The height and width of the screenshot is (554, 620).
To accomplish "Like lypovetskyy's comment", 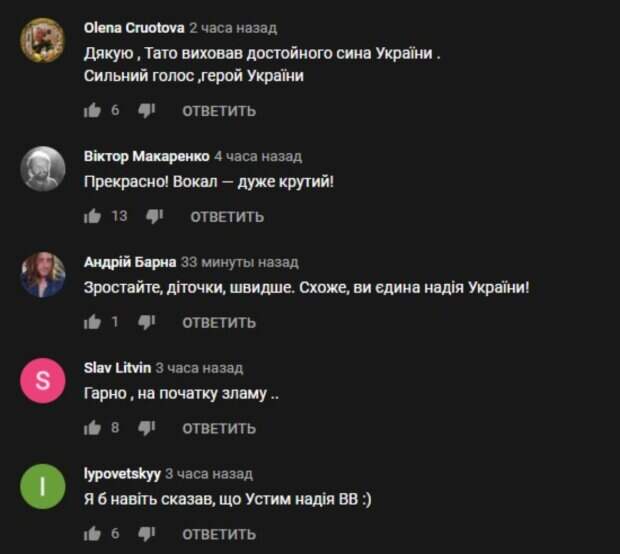I will 93,534.
